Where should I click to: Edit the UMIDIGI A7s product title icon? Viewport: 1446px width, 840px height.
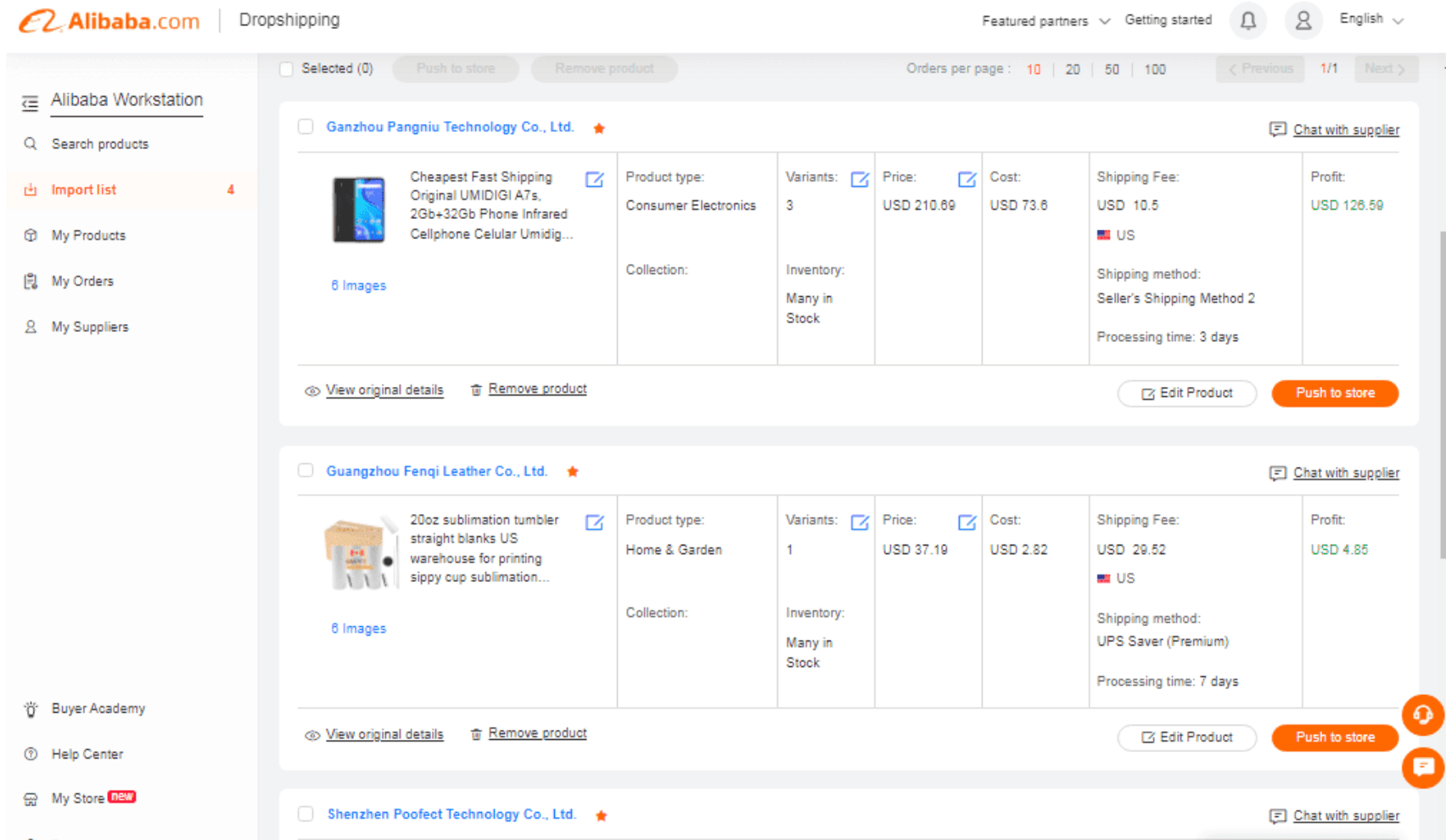595,179
